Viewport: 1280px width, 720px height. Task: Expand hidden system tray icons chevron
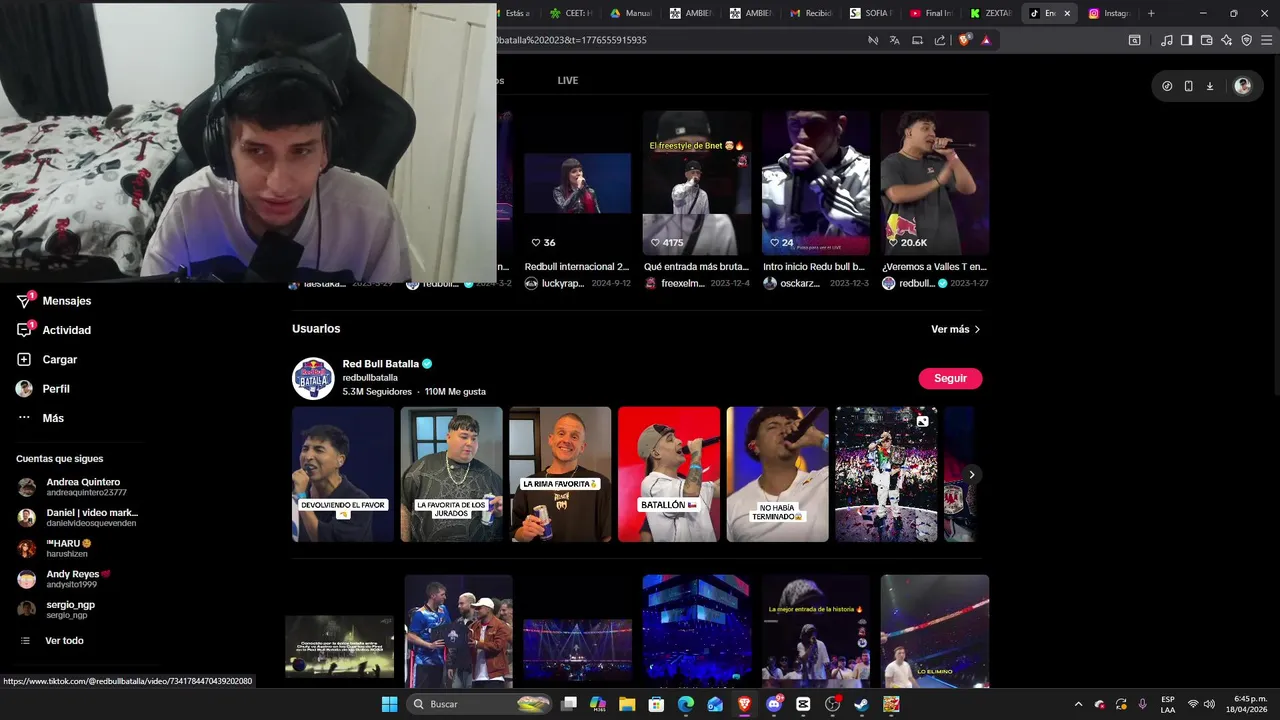[x=1078, y=704]
